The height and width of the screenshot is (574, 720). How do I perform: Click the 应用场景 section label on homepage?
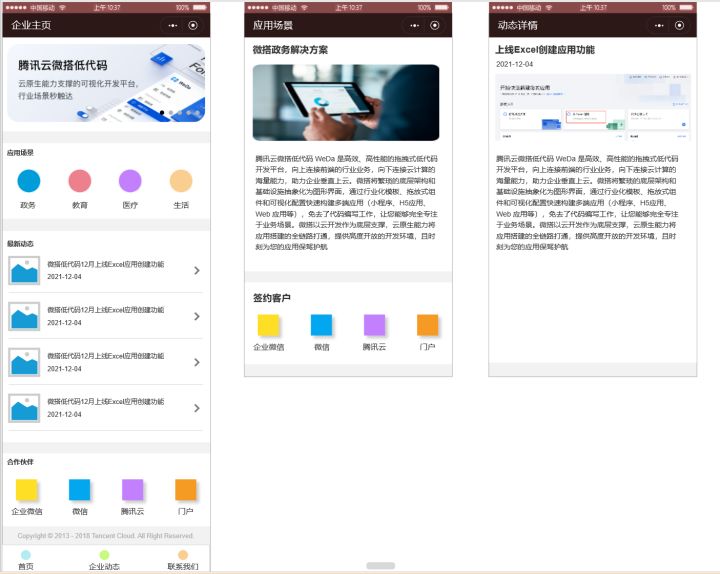coord(20,153)
